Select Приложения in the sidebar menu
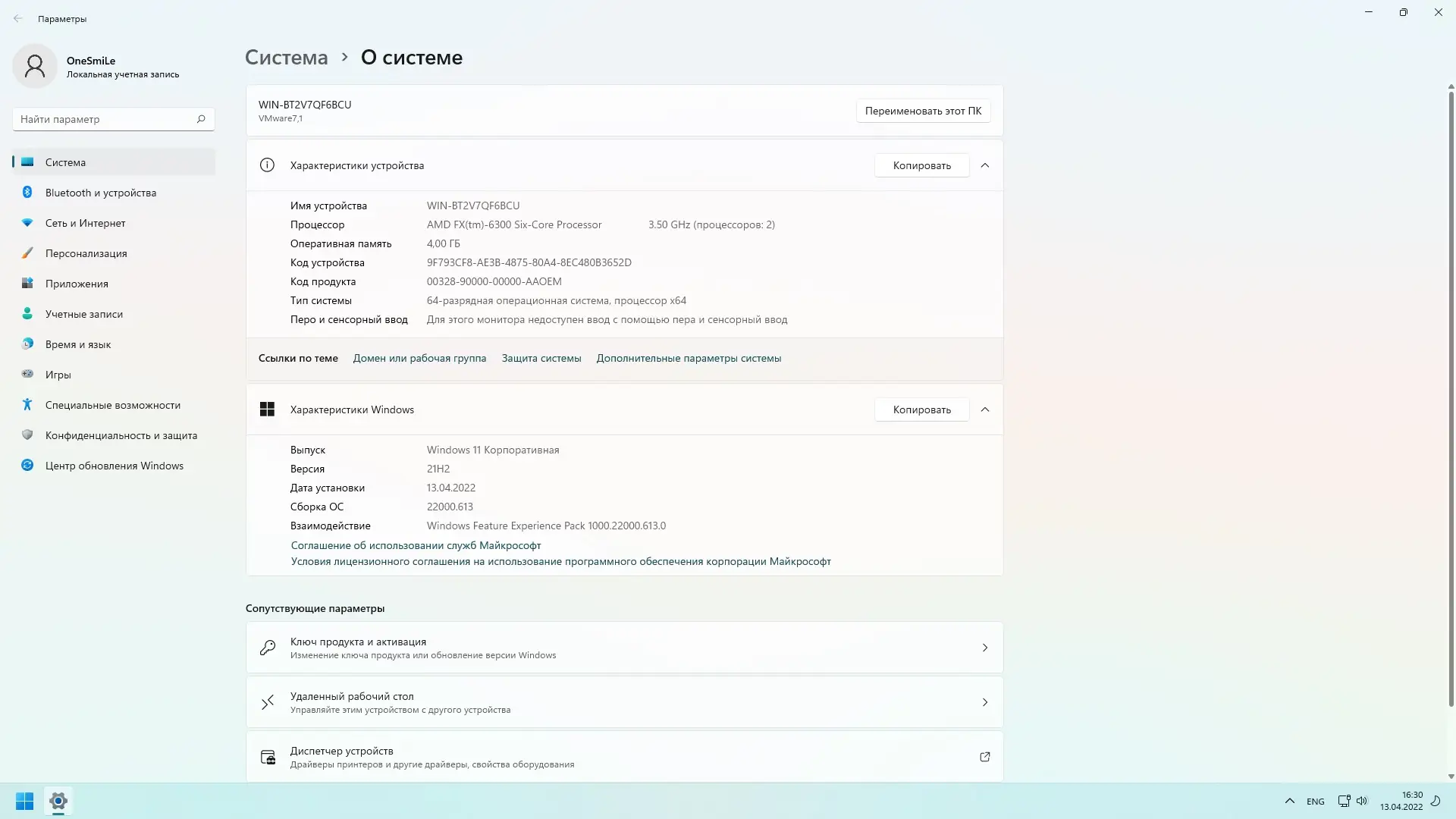 coord(77,284)
